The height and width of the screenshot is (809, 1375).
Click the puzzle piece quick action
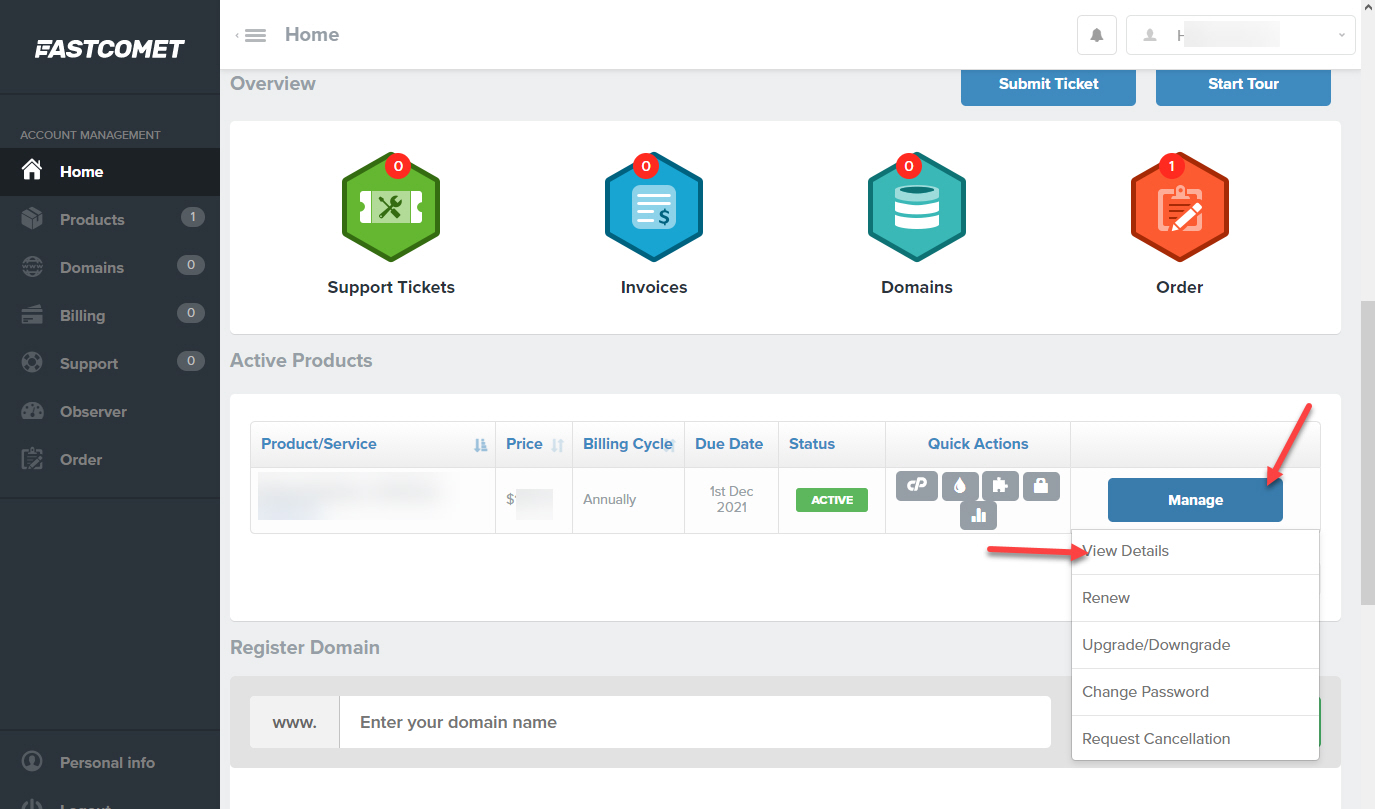coord(1000,486)
